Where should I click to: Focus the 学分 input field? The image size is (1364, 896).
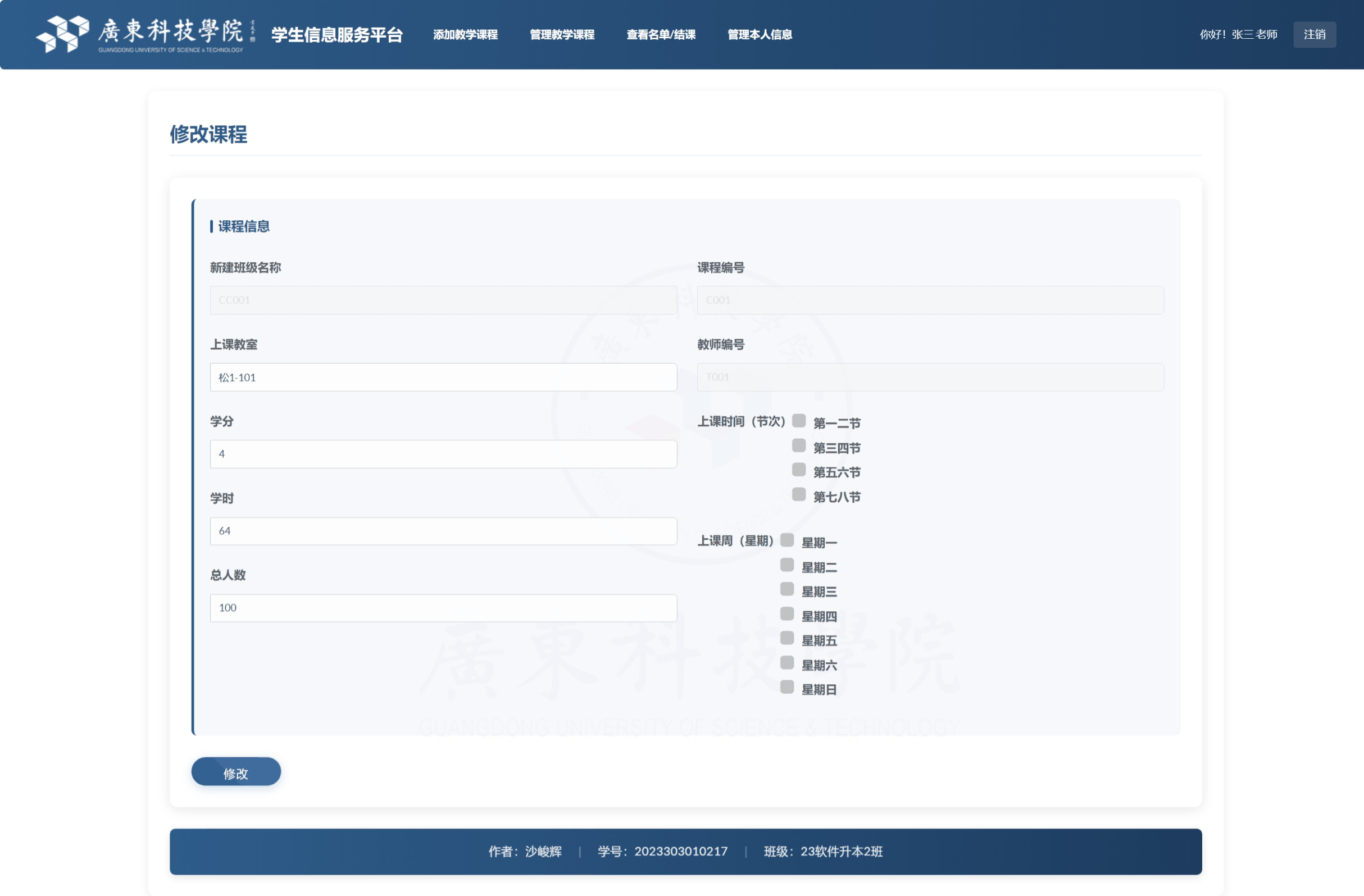pos(443,454)
